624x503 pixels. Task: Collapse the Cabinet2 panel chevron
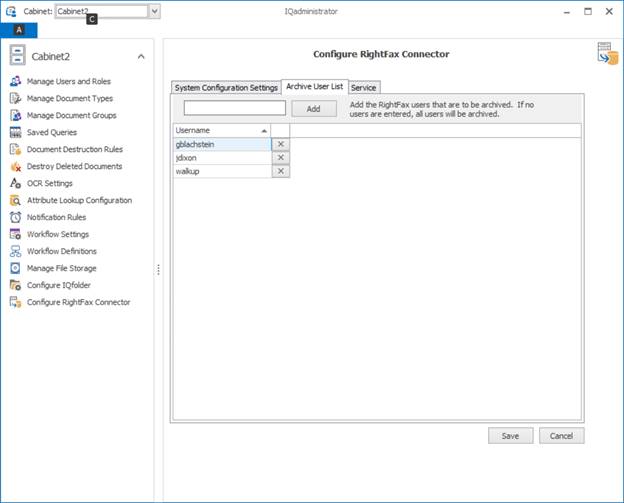(141, 57)
